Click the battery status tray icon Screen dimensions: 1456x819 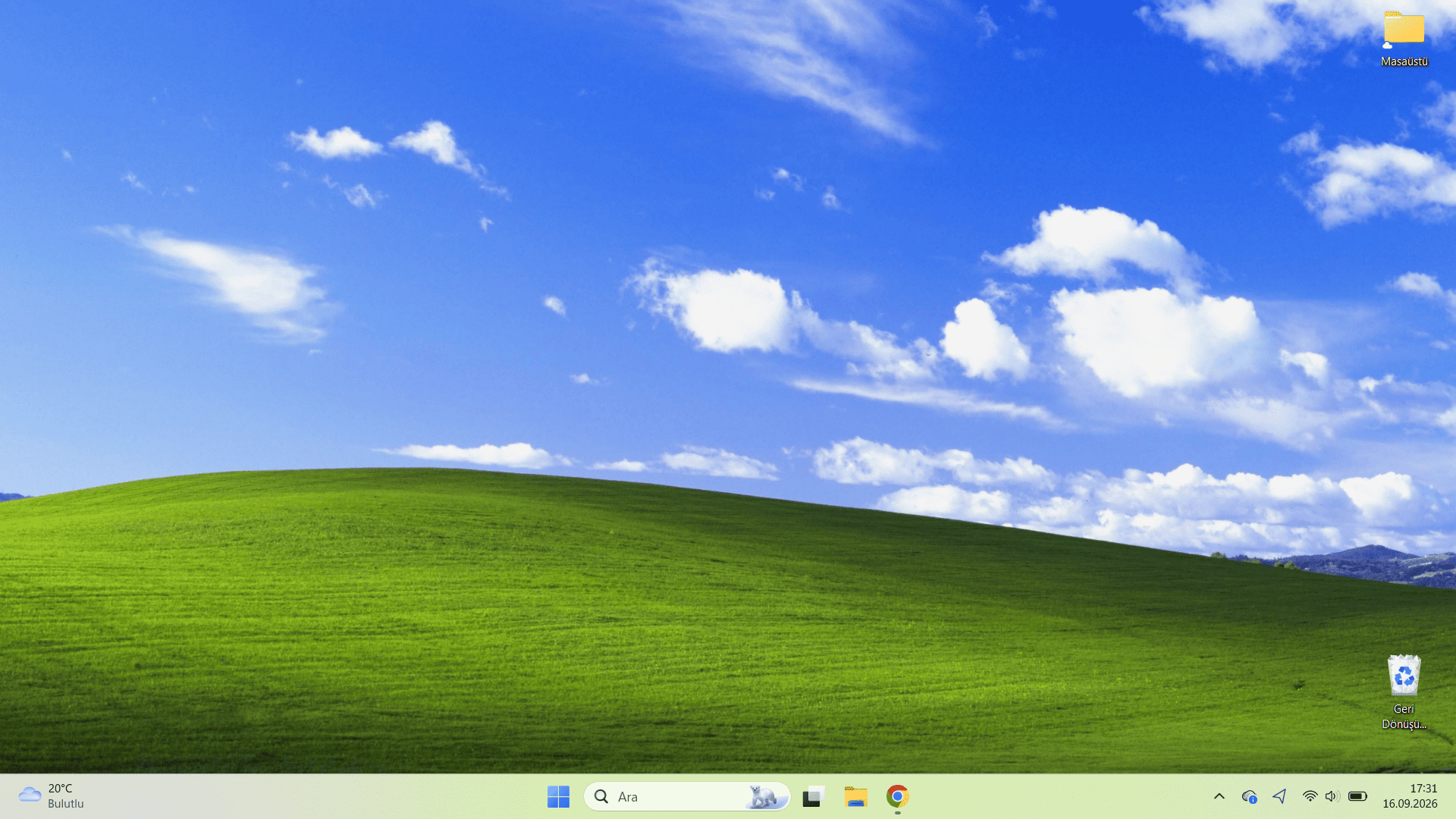pos(1357,796)
